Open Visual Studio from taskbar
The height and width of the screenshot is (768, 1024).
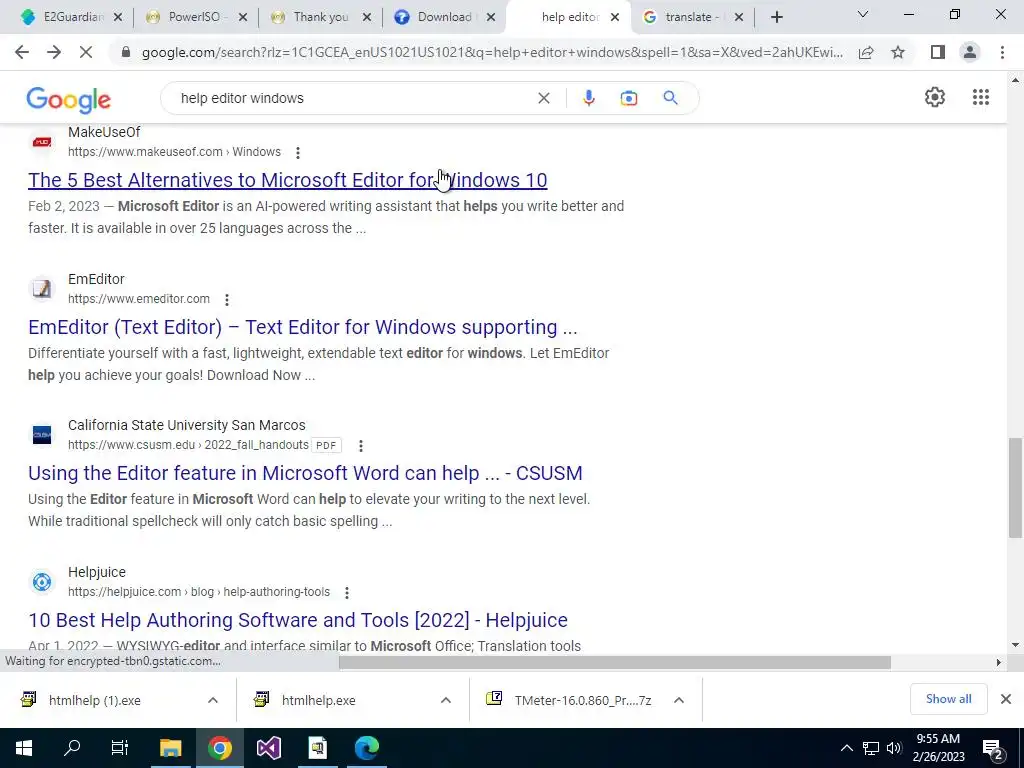pos(268,748)
